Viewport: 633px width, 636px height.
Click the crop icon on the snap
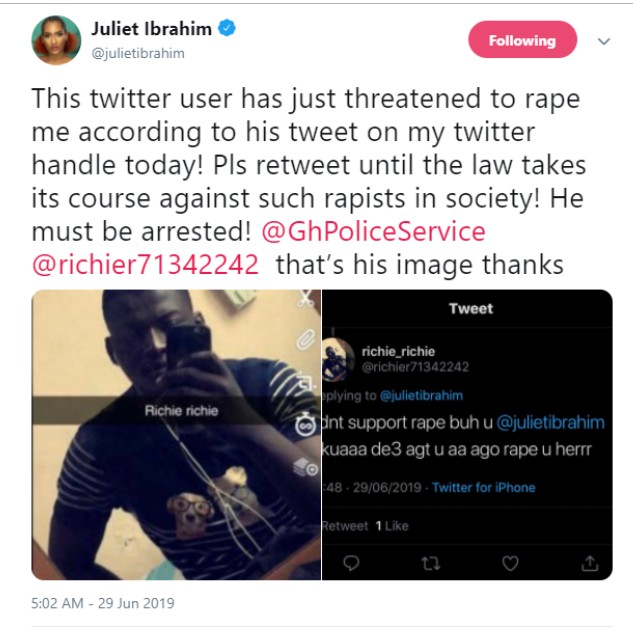point(307,382)
